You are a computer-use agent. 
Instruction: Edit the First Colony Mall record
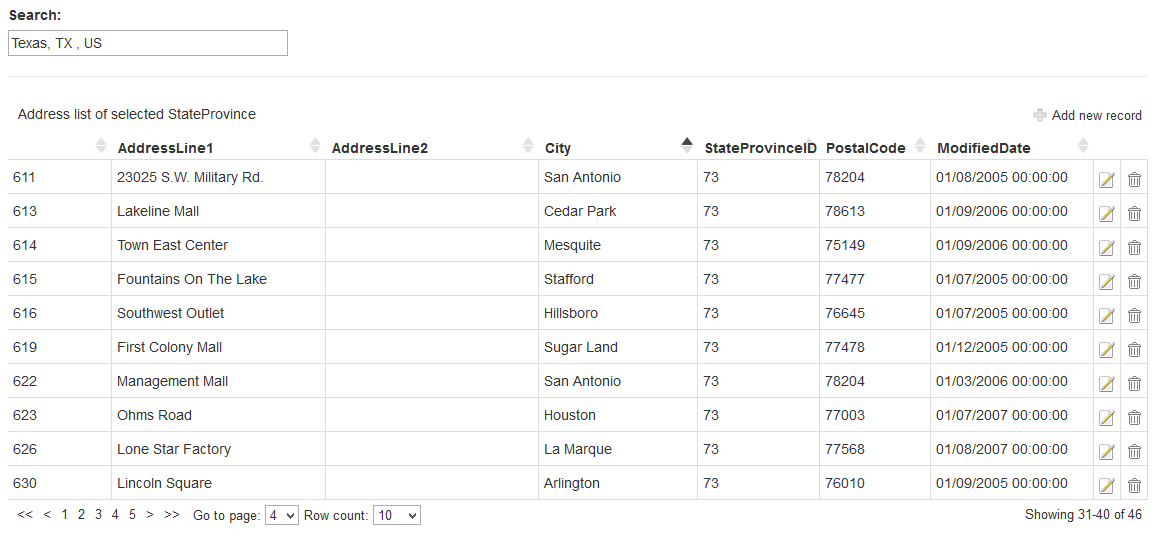coord(1106,349)
